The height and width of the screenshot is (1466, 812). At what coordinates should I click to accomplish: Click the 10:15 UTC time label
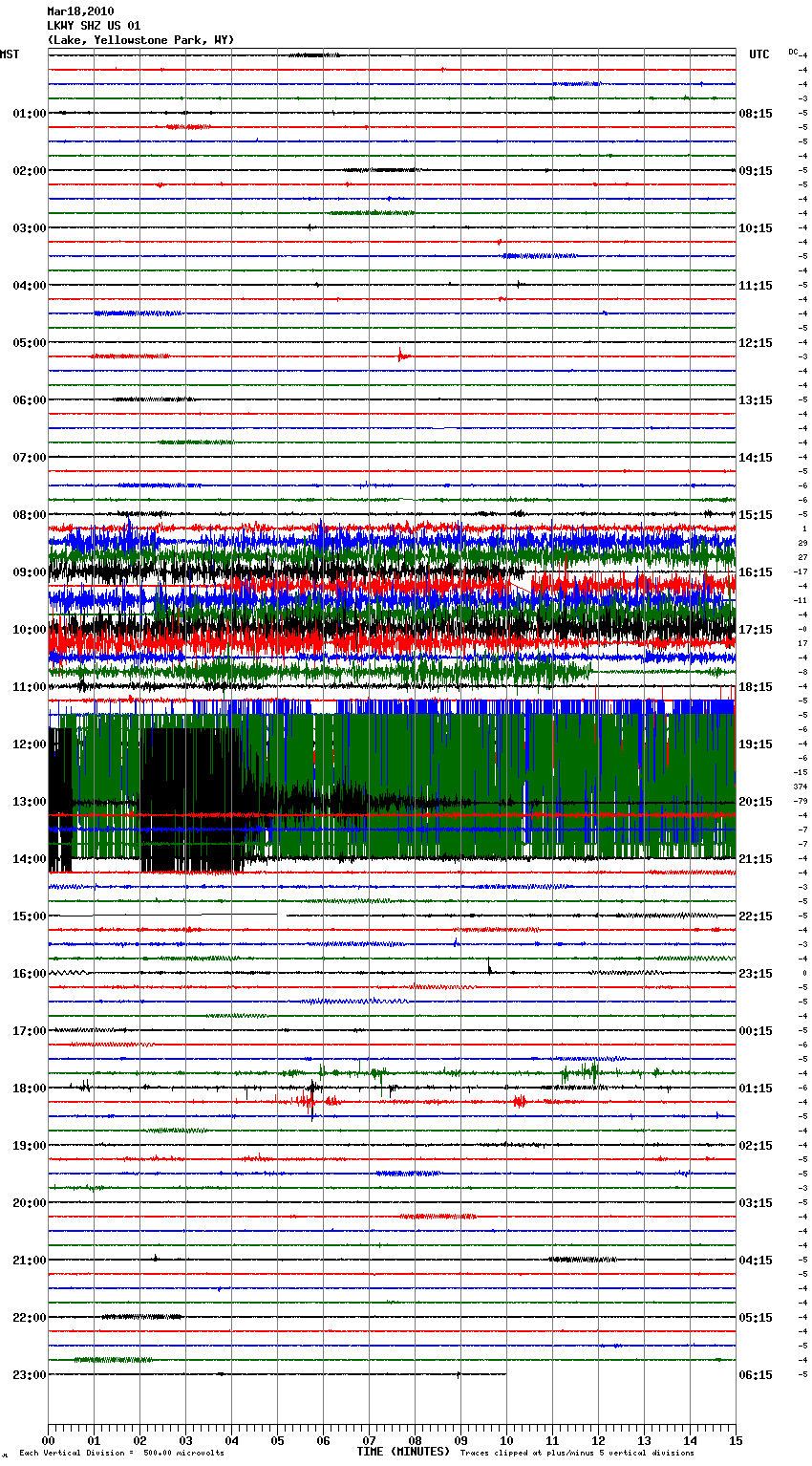(756, 228)
